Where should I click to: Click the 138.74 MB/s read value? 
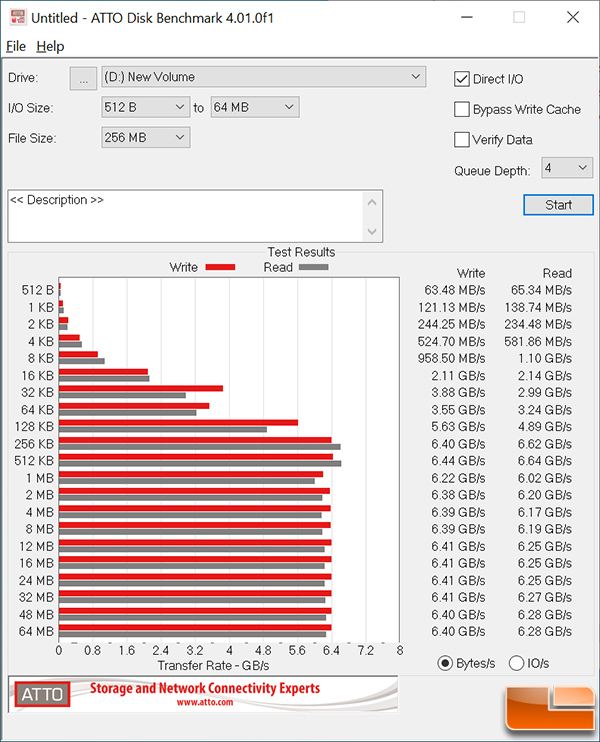538,307
